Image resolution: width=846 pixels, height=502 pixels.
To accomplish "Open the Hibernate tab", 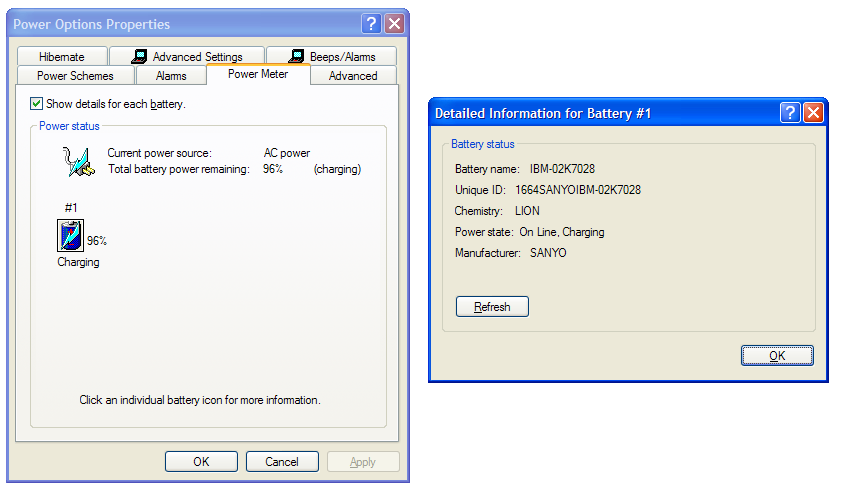I will (62, 56).
